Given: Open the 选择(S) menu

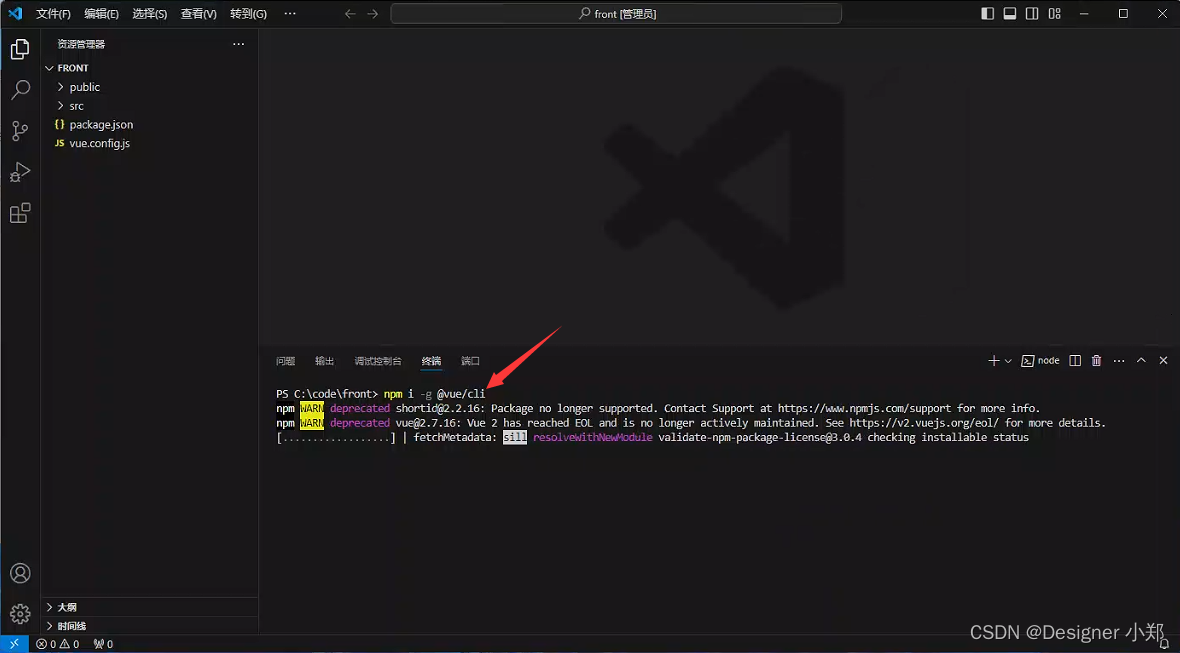Looking at the screenshot, I should [150, 14].
